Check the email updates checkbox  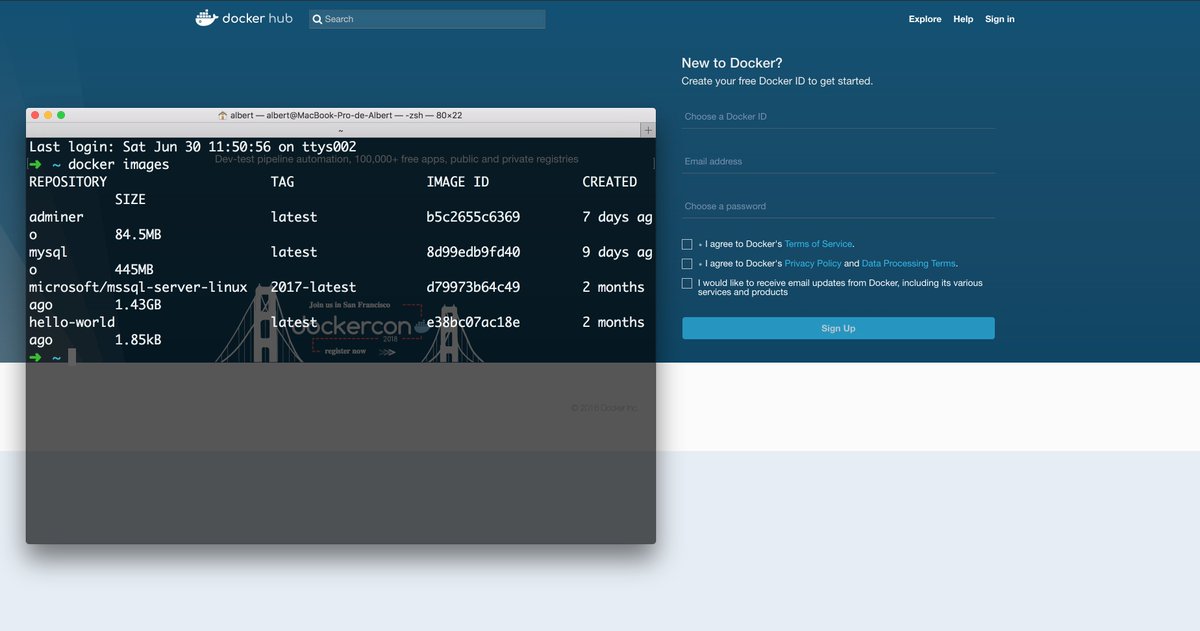(687, 283)
